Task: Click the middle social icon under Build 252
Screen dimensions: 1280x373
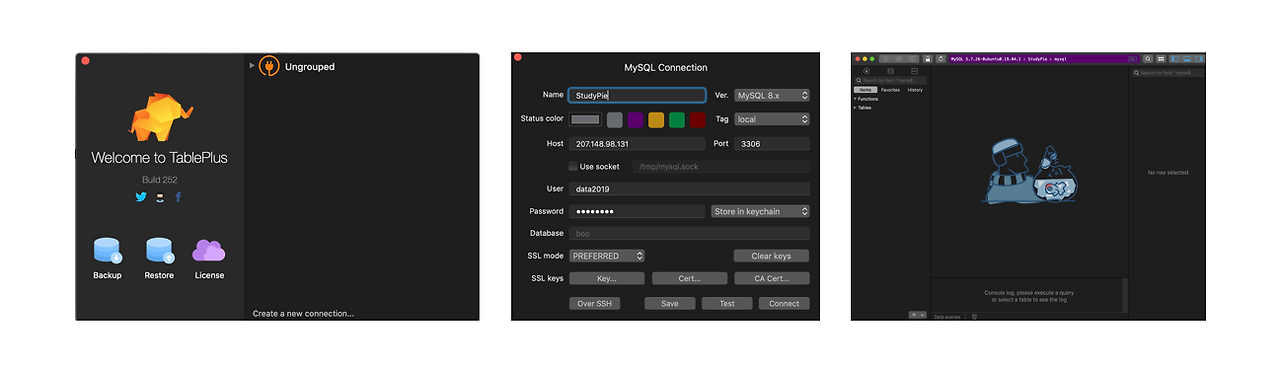Action: (x=160, y=197)
